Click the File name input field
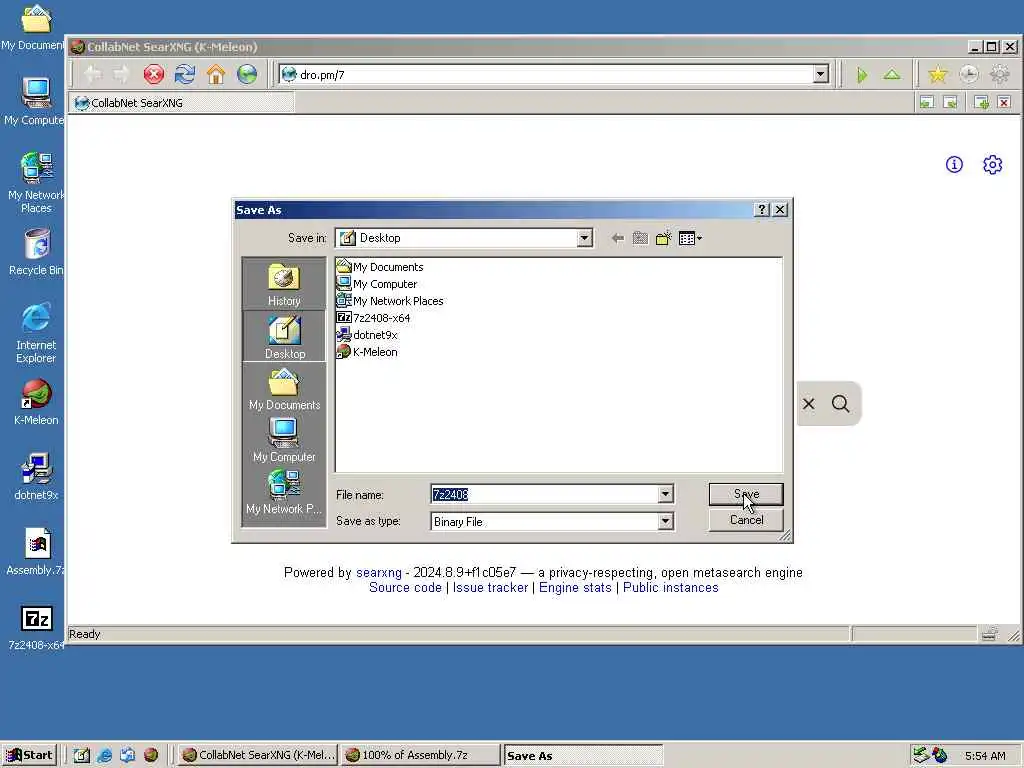This screenshot has width=1024, height=768. pos(544,494)
